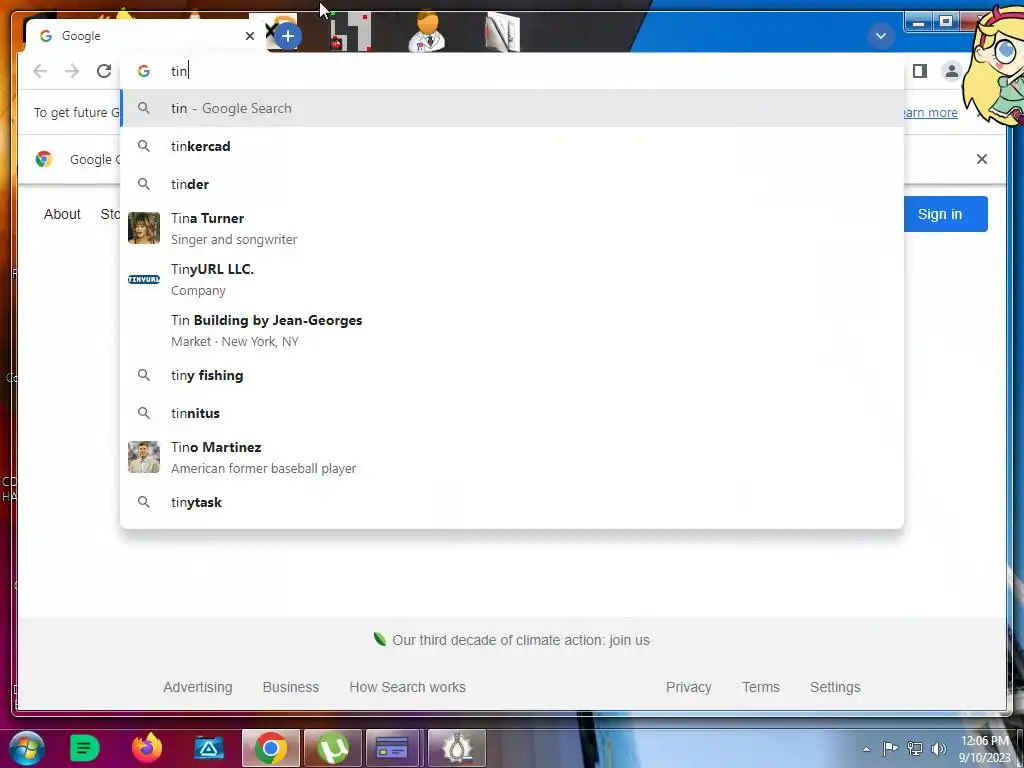Open the blue triangle app in taskbar

[x=209, y=748]
